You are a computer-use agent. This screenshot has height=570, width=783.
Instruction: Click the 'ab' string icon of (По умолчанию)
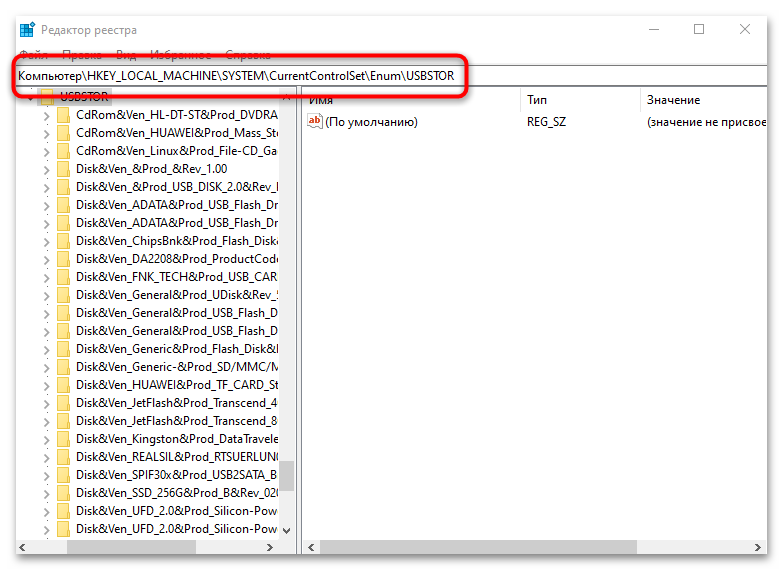tap(315, 122)
